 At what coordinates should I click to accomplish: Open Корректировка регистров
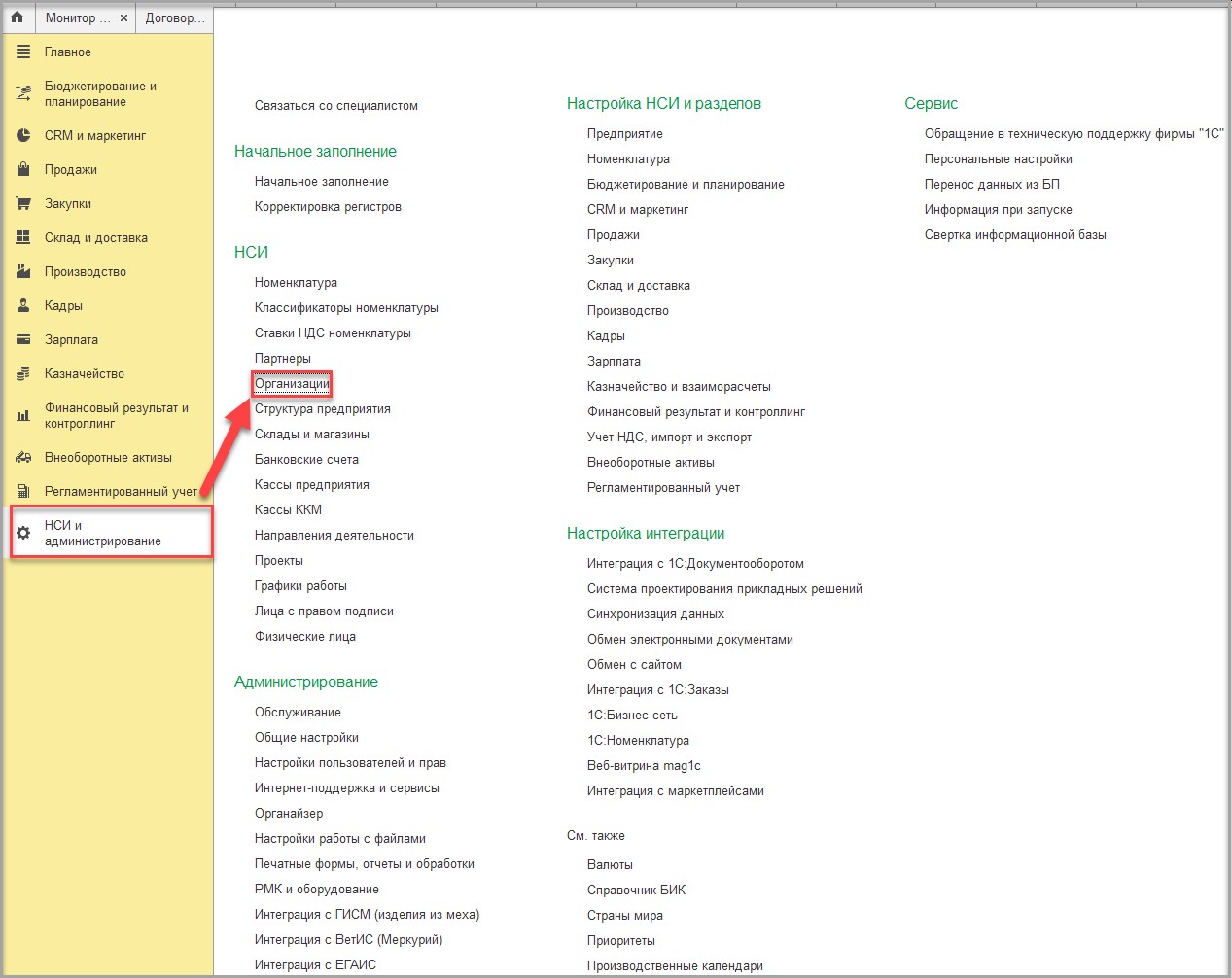328,206
